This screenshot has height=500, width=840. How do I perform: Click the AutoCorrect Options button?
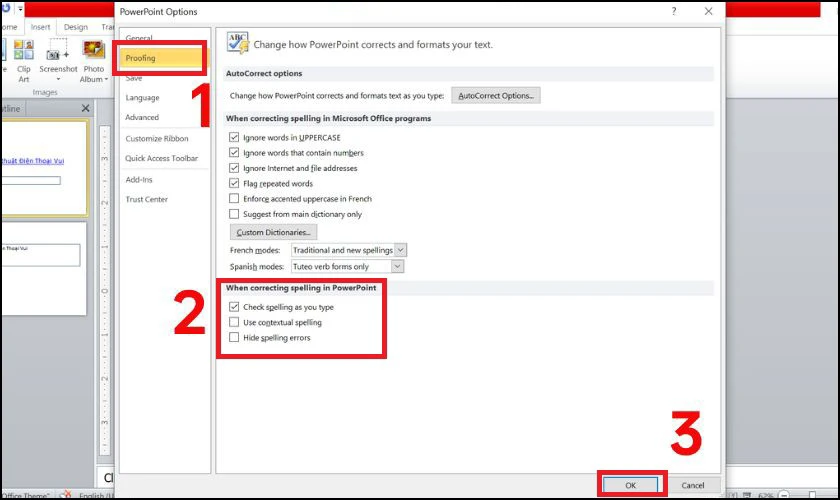coord(496,95)
